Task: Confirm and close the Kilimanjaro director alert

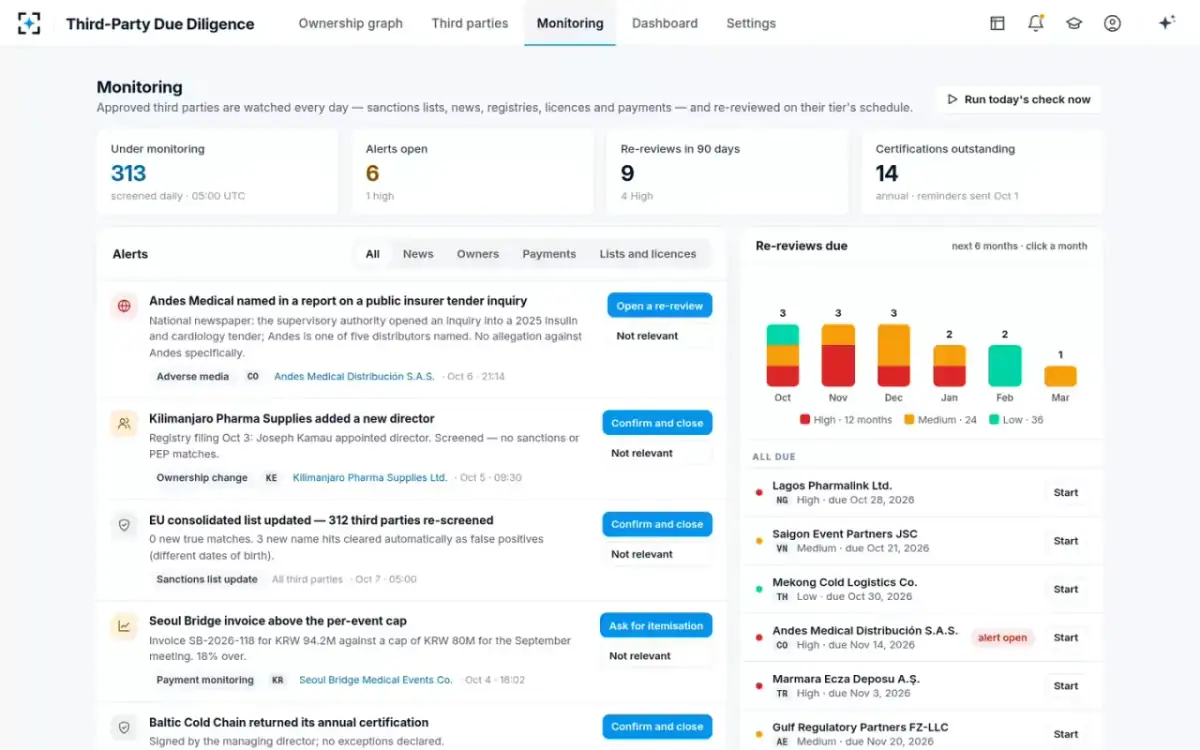Action: 657,423
